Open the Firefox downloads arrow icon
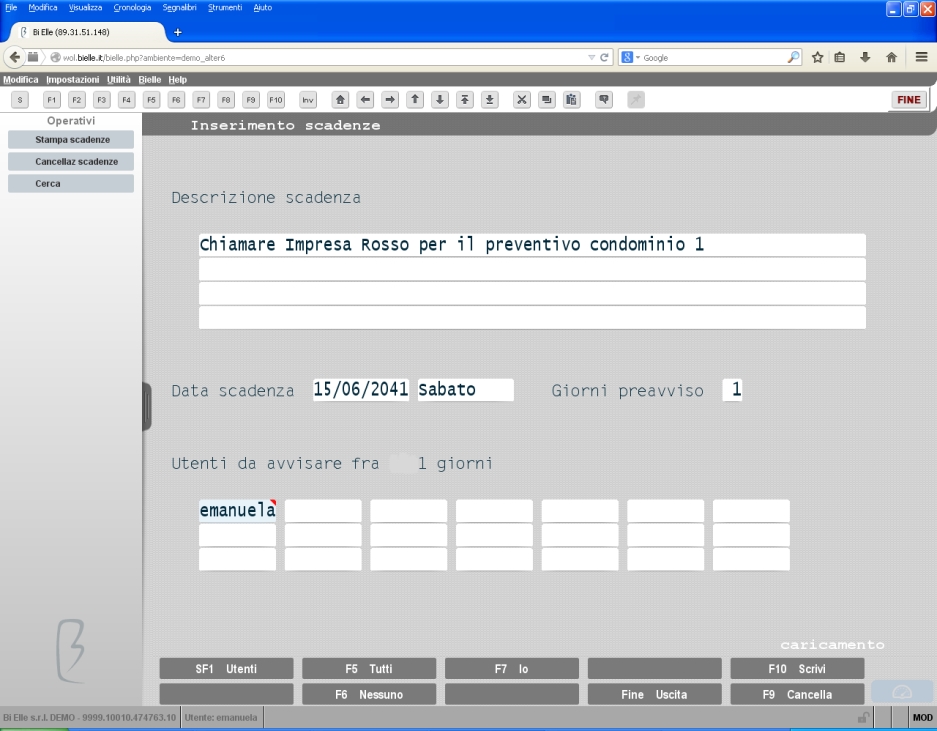This screenshot has height=731, width=937. pyautogui.click(x=865, y=57)
